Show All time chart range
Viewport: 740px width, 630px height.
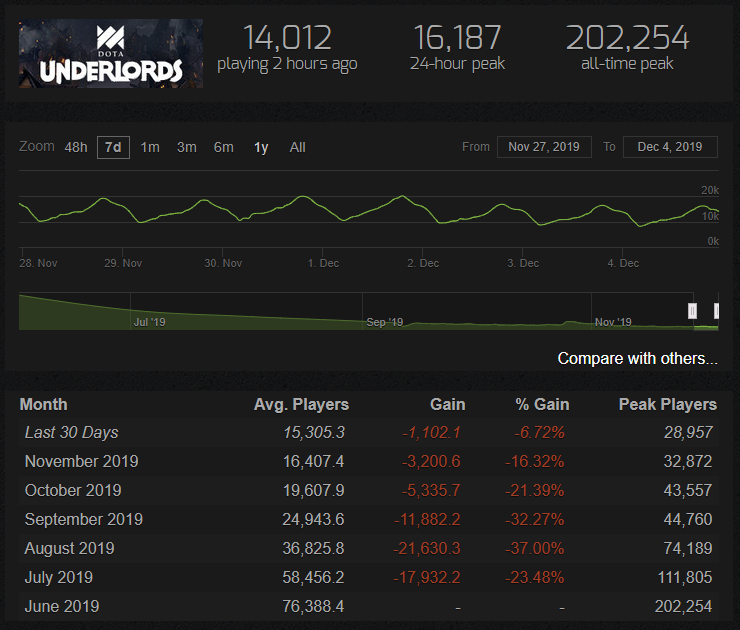click(297, 147)
